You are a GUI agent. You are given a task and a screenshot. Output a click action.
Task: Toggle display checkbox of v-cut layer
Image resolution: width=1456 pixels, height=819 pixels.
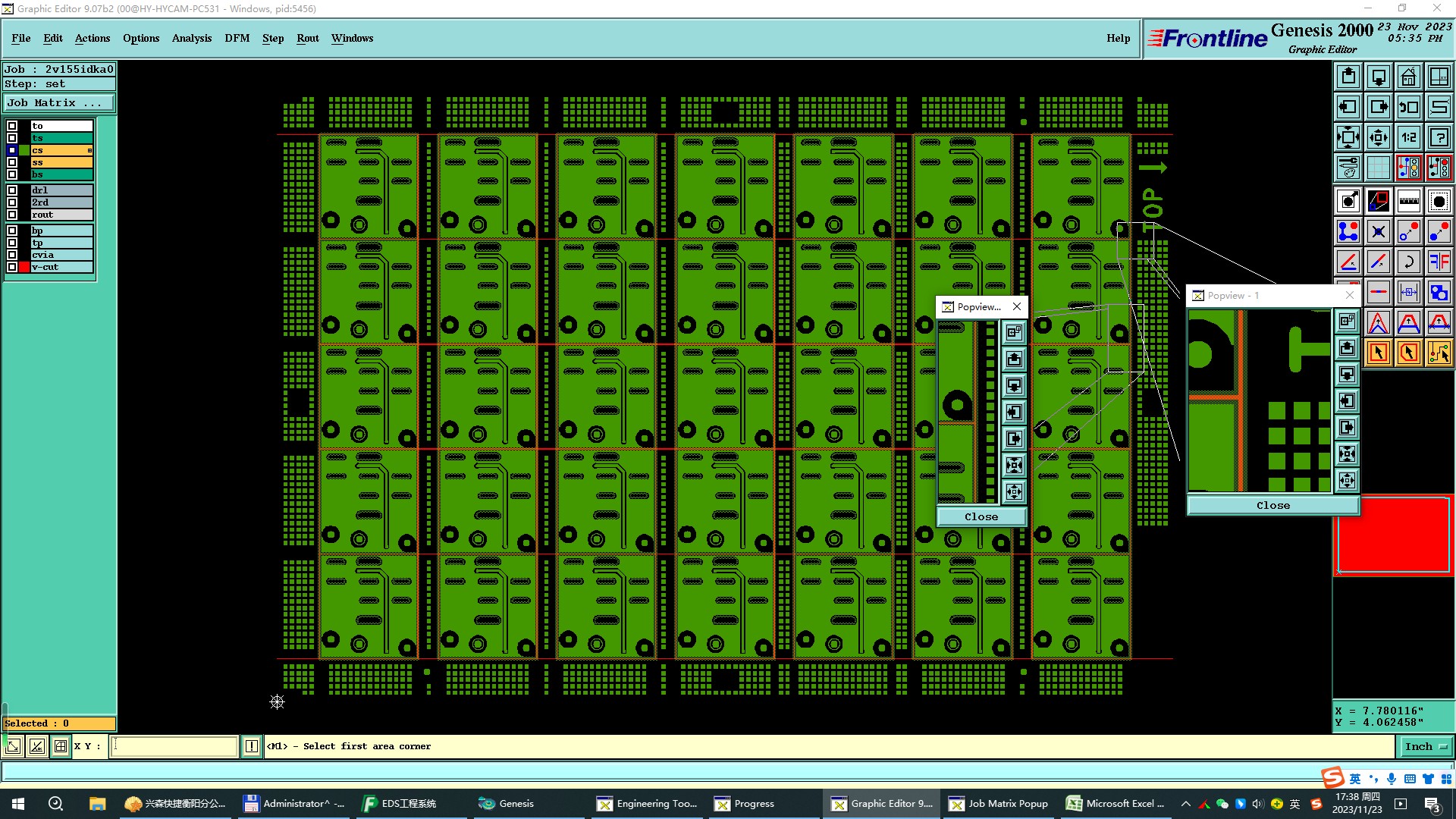(12, 267)
